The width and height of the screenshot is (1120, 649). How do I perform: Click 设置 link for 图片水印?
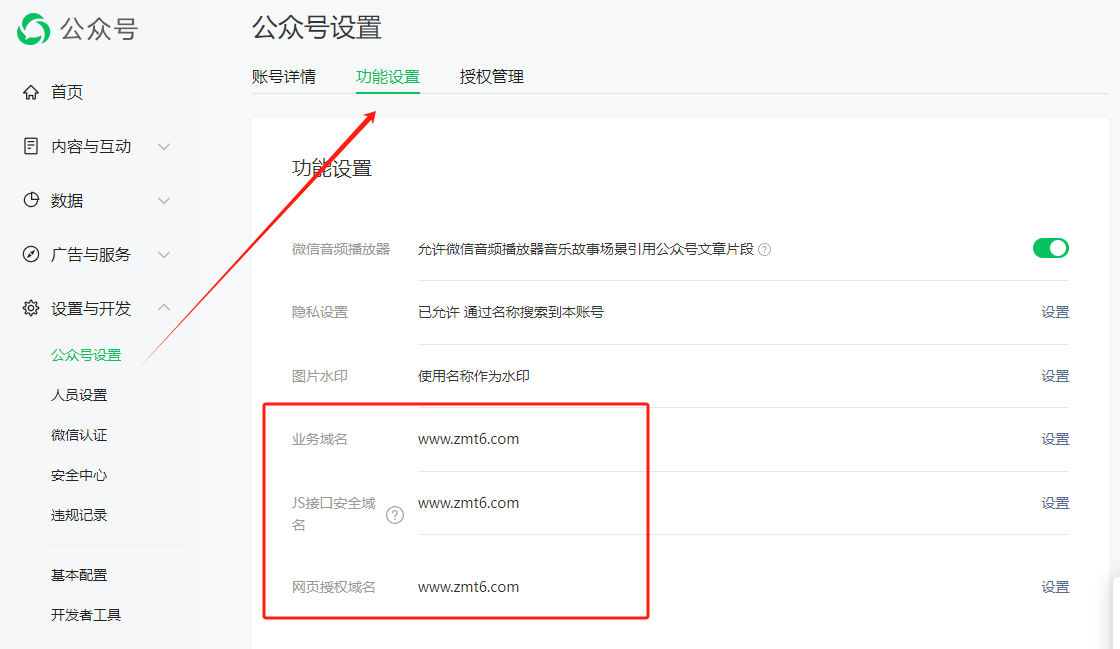[x=1055, y=376]
